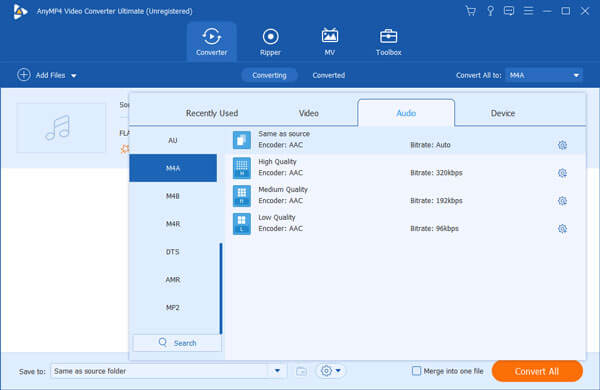This screenshot has width=600, height=390.
Task: Click the Add Files plus icon
Action: point(24,75)
